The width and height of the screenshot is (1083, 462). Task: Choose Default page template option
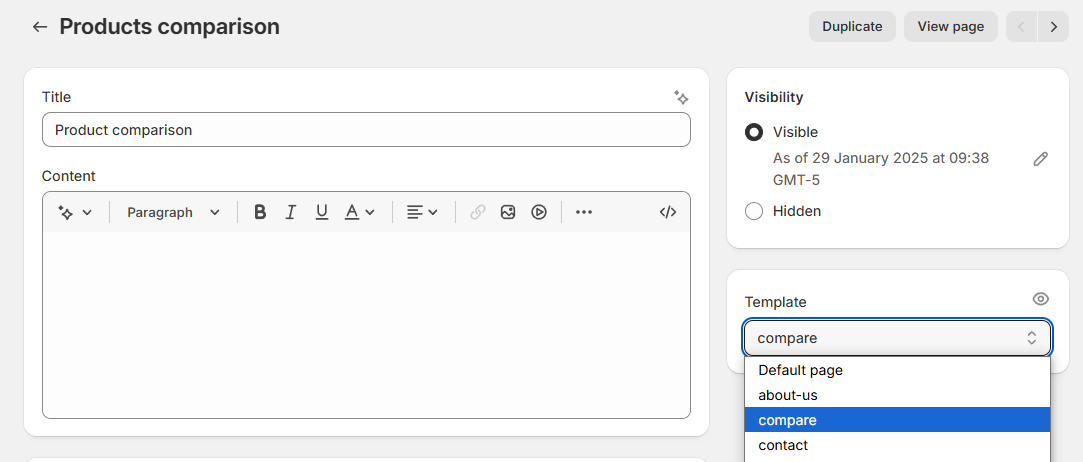tap(800, 370)
